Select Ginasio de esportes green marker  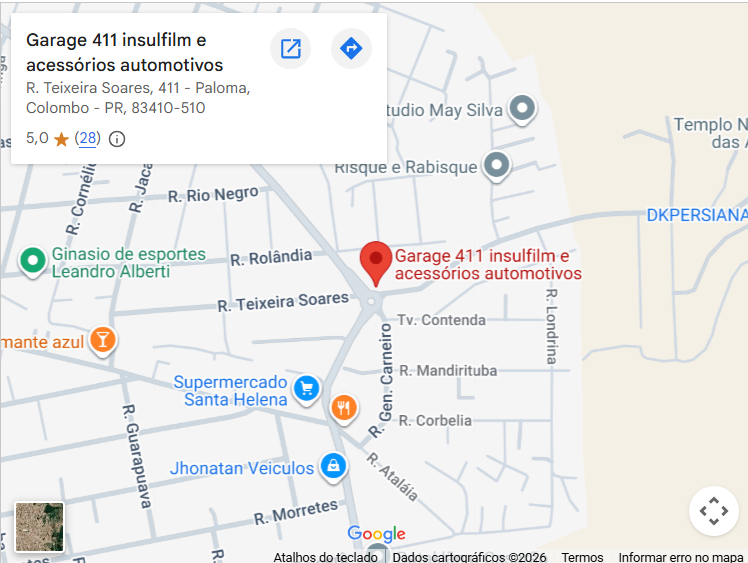click(x=32, y=262)
